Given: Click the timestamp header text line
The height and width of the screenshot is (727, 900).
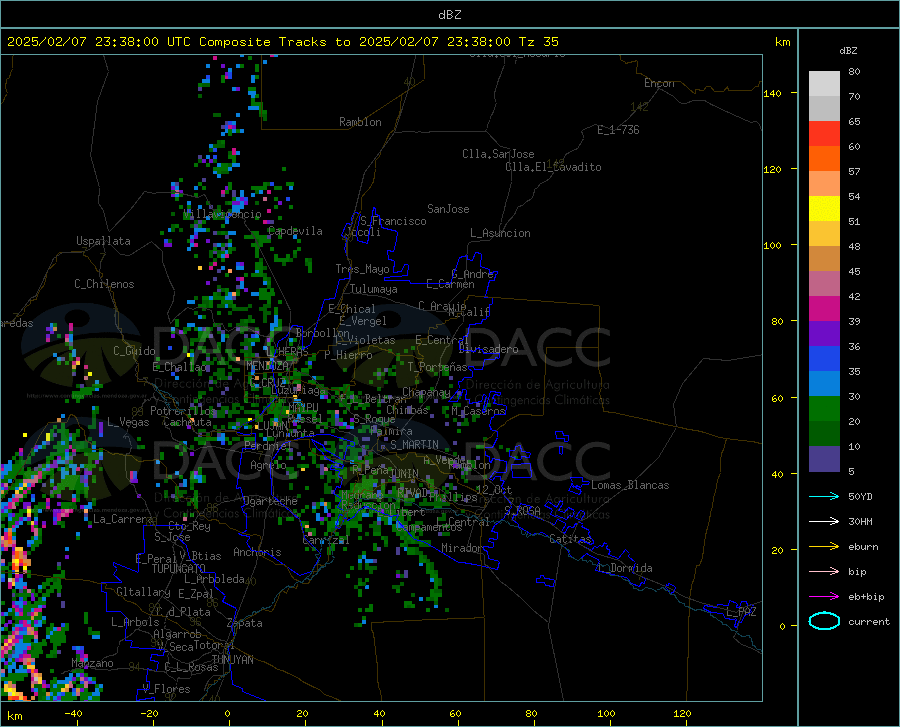Looking at the screenshot, I should [x=282, y=42].
